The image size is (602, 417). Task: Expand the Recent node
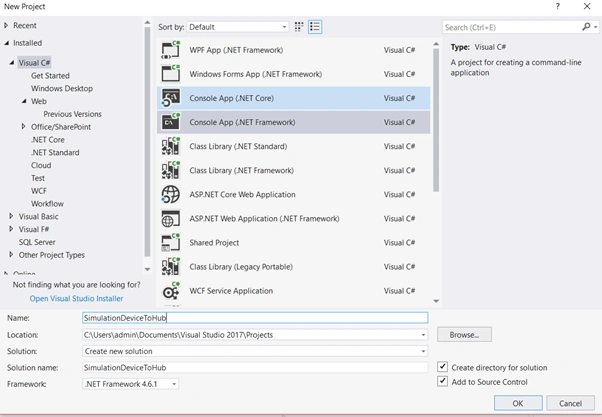tap(6, 26)
